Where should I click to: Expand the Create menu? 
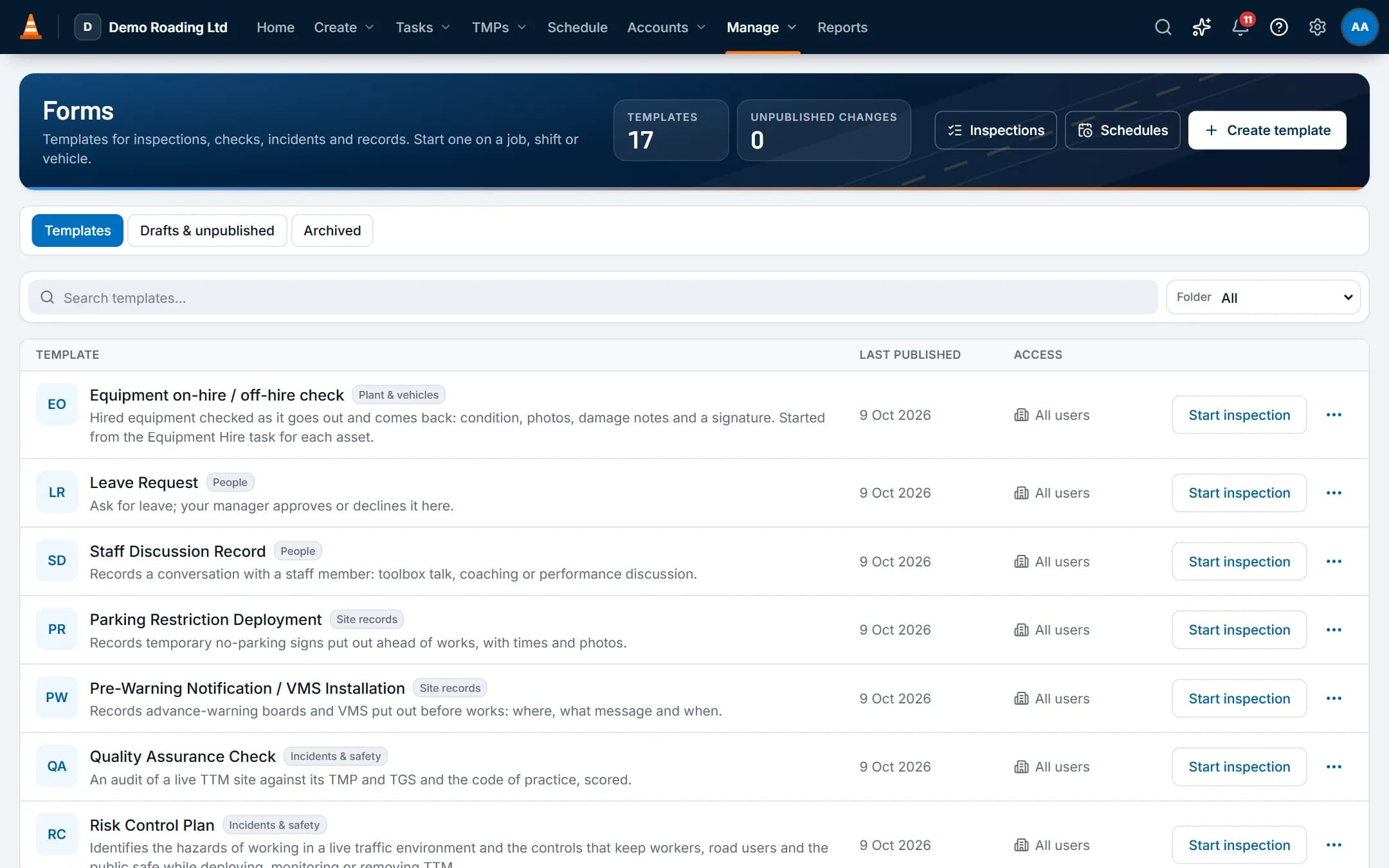pyautogui.click(x=343, y=27)
